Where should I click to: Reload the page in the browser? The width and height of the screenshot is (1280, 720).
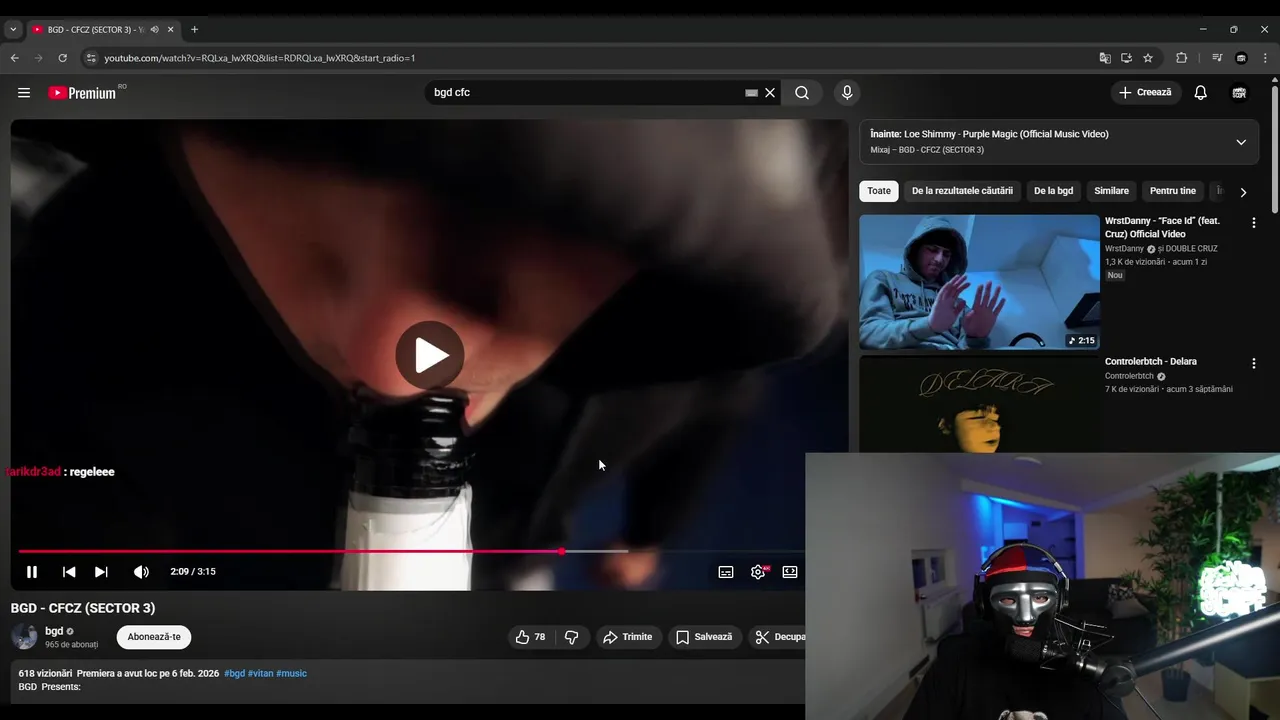pos(62,58)
